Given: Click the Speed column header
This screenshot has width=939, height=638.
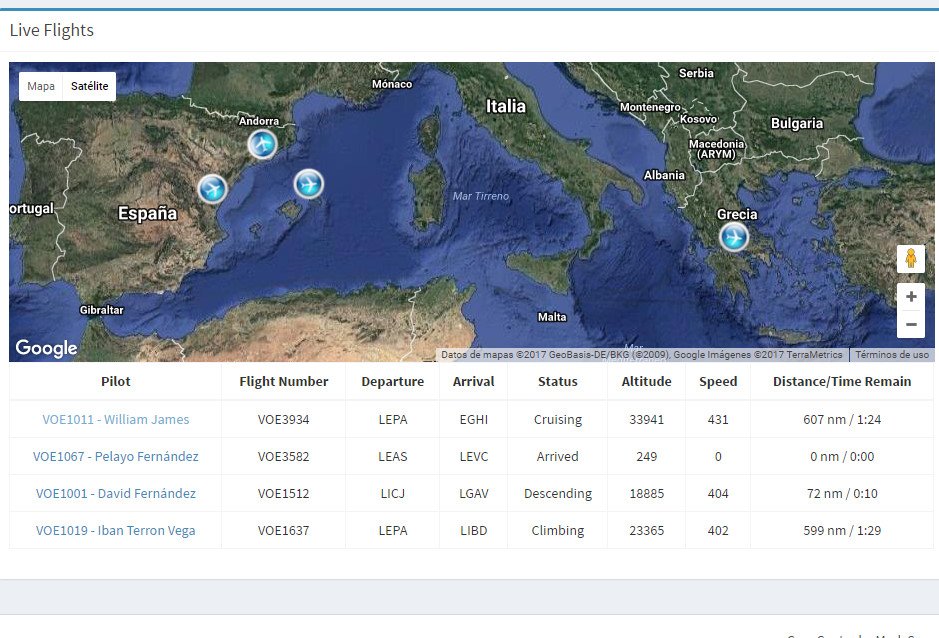Looking at the screenshot, I should (718, 382).
